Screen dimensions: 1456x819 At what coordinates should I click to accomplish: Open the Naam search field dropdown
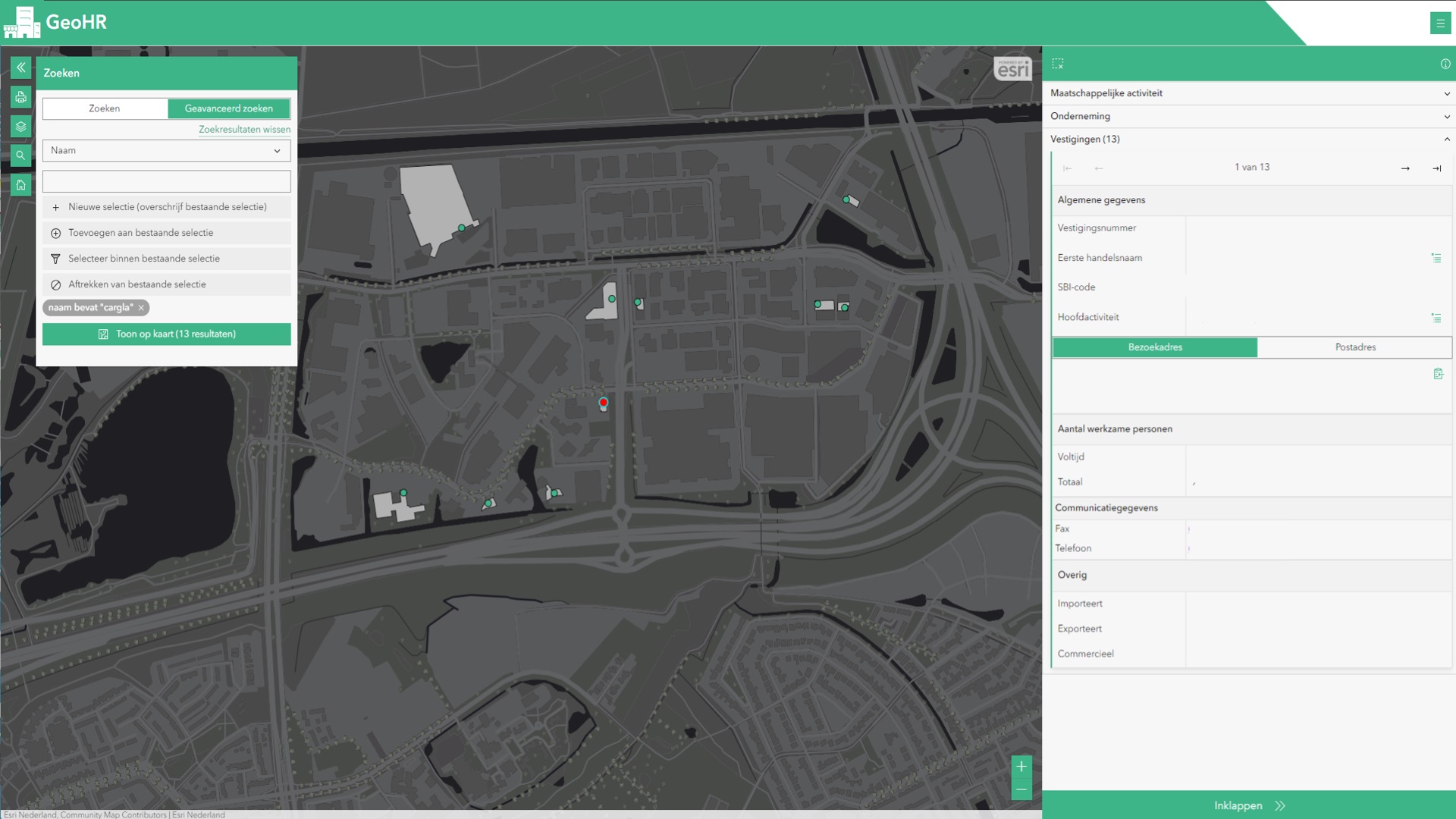(166, 150)
